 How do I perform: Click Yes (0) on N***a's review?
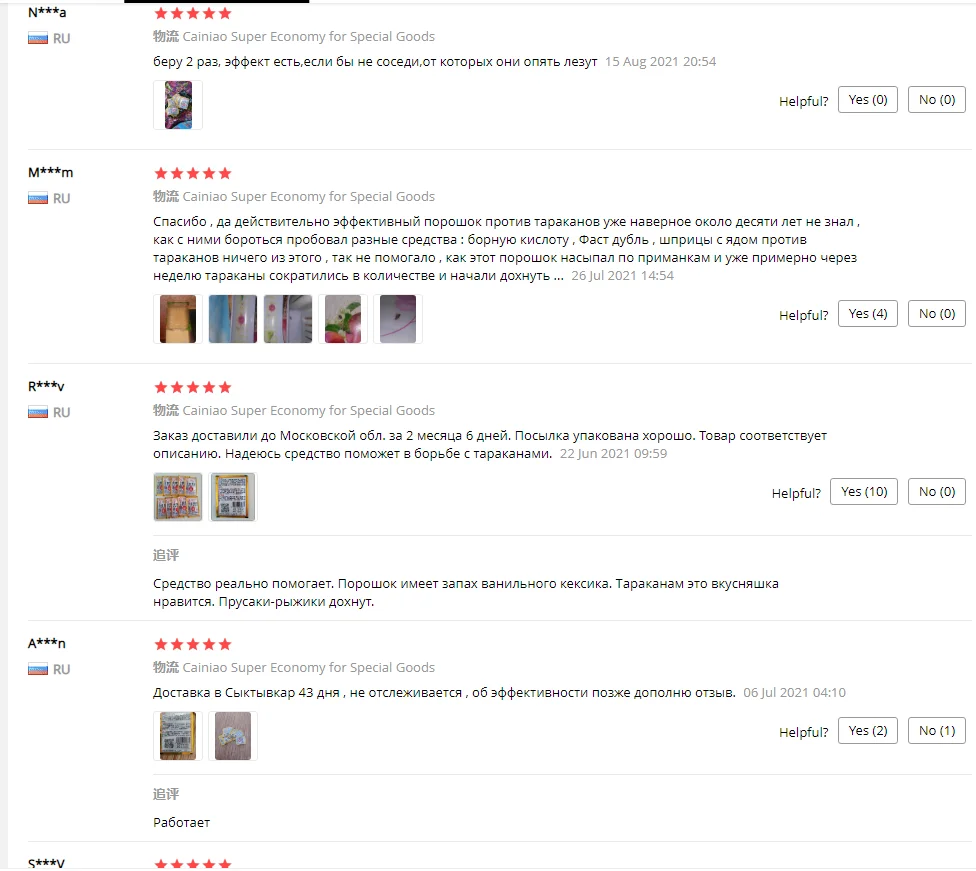click(867, 100)
